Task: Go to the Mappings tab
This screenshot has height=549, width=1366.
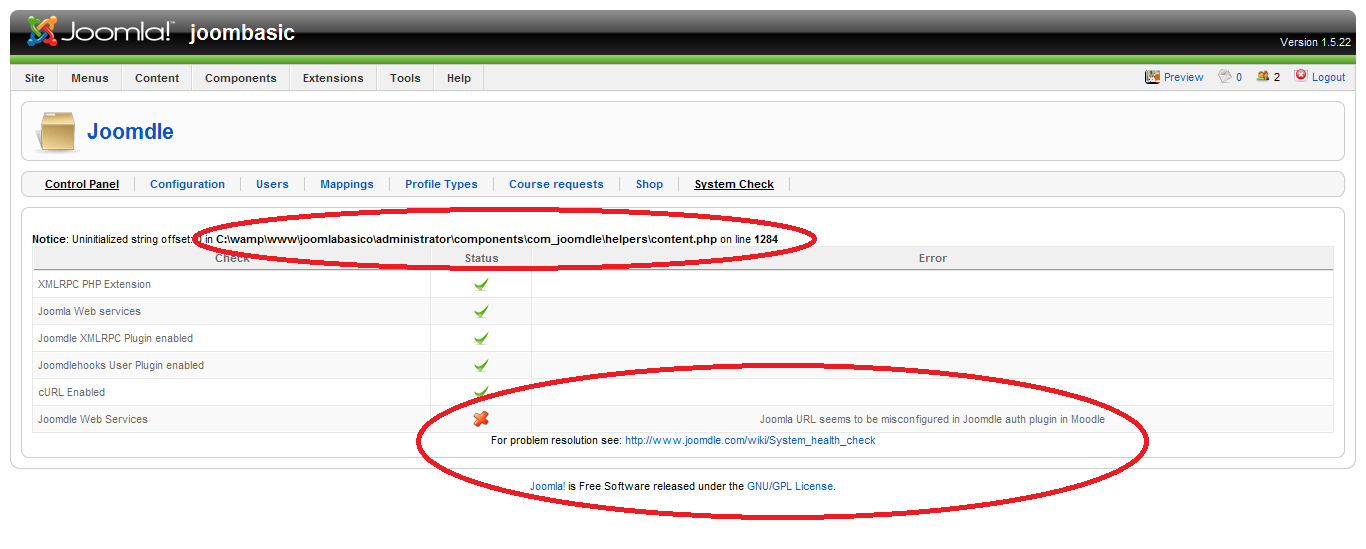Action: tap(347, 184)
